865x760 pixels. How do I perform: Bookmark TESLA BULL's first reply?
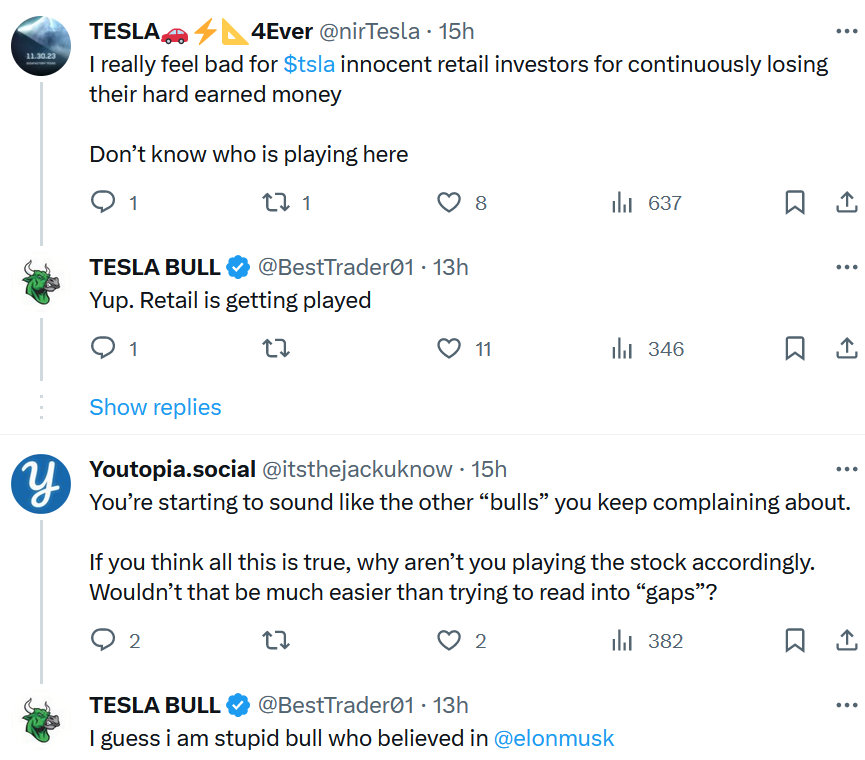[x=795, y=348]
